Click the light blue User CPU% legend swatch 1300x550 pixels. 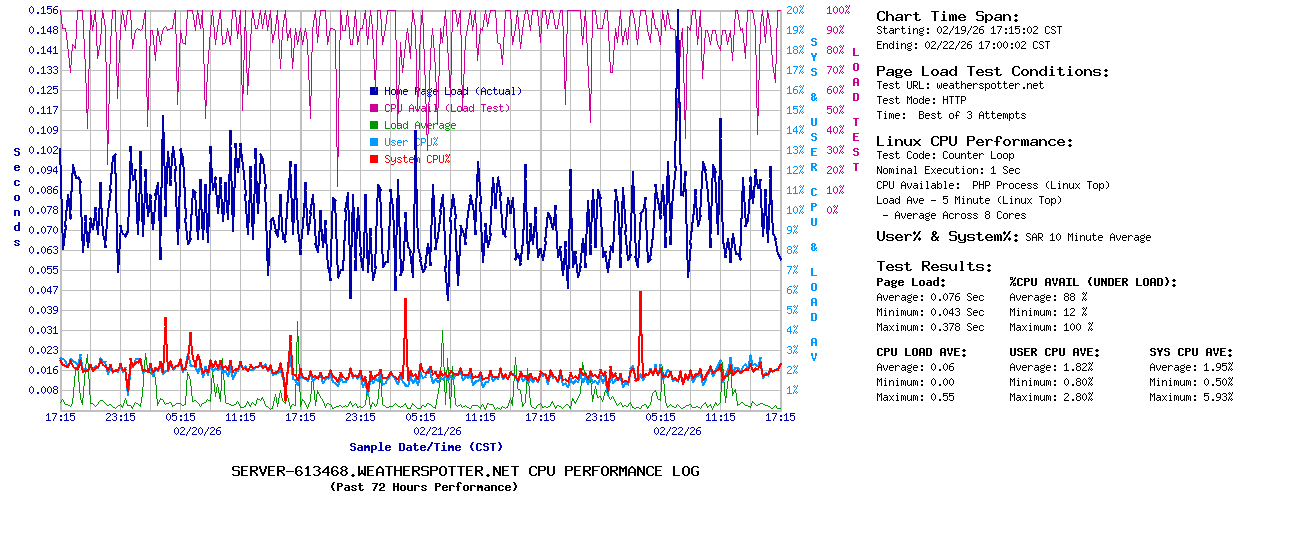[374, 142]
